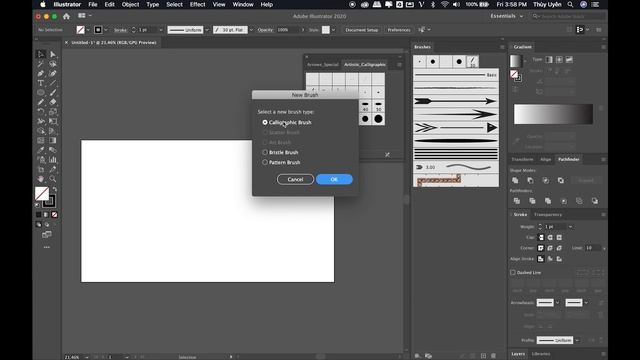Screen dimensions: 640x360
Task: Choose the Round Cap stroke icon
Action: [x=550, y=237]
